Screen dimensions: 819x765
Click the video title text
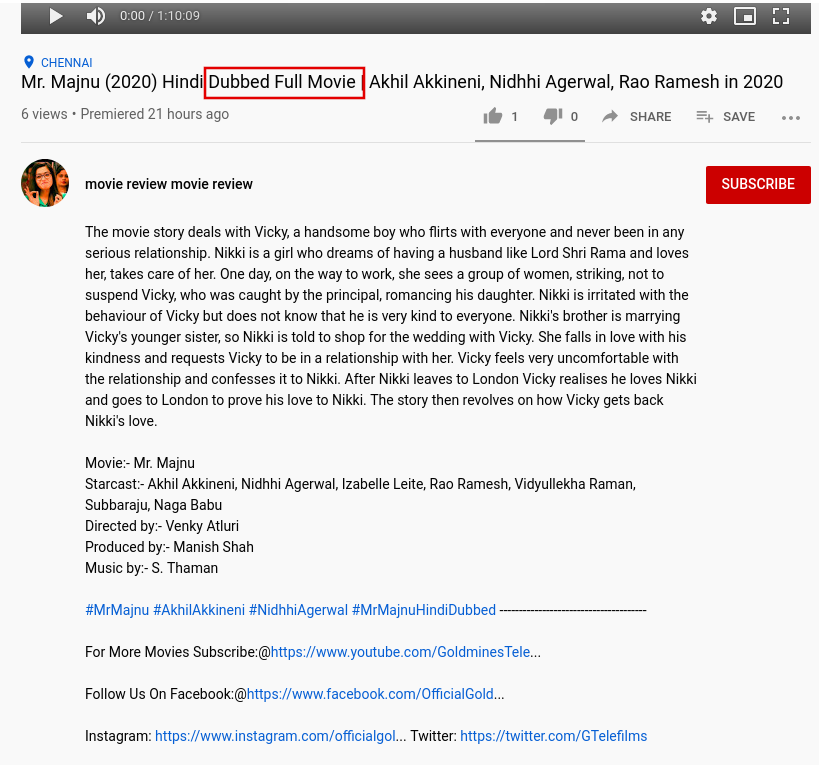(x=402, y=82)
